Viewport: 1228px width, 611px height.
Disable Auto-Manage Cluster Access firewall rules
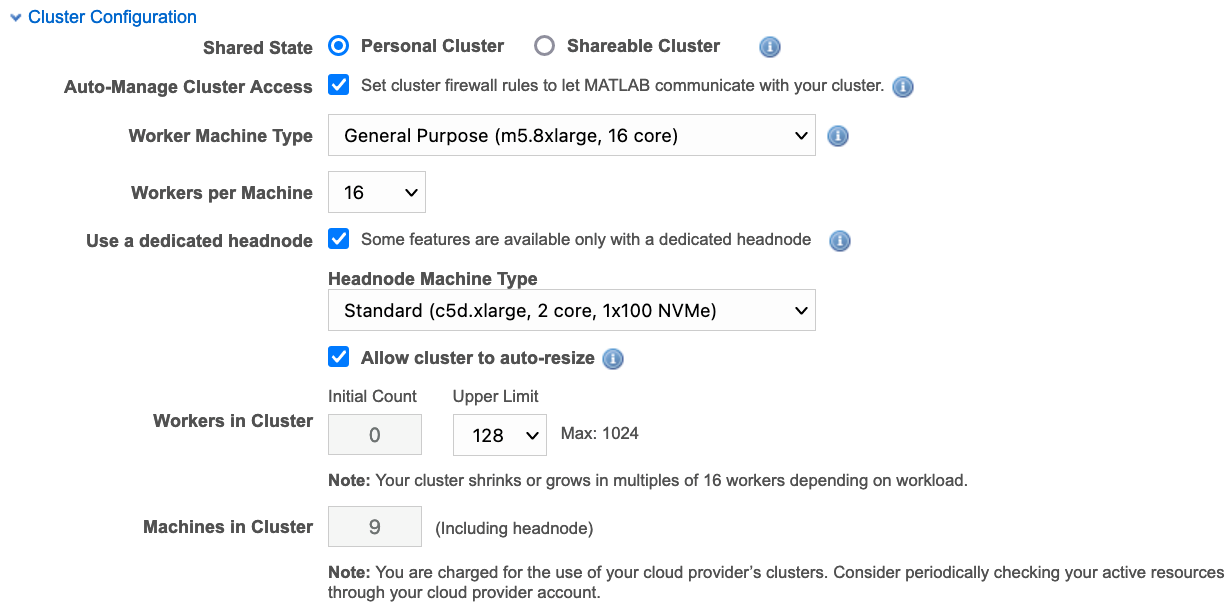tap(338, 86)
